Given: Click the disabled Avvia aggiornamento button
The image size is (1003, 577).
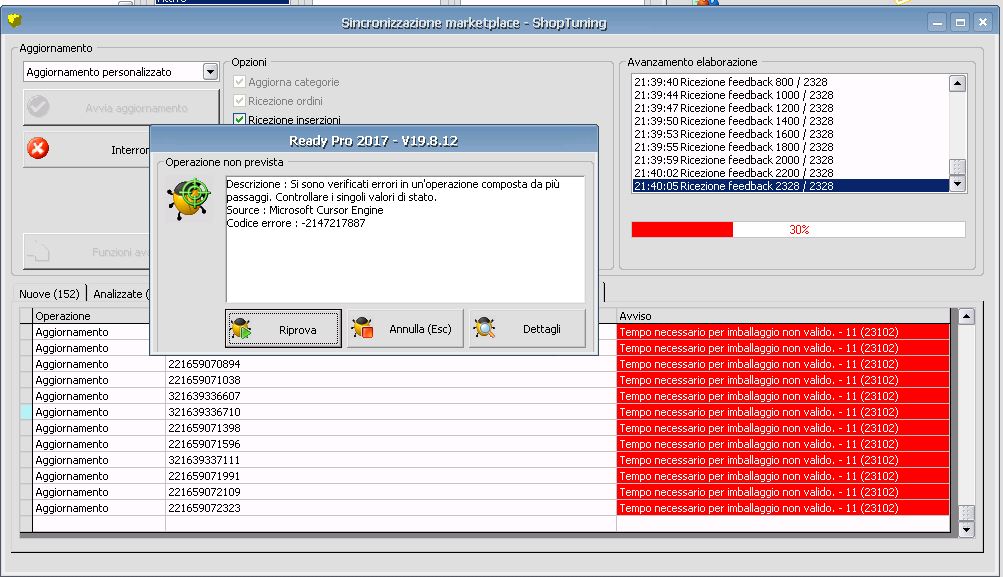Looking at the screenshot, I should pyautogui.click(x=122, y=107).
